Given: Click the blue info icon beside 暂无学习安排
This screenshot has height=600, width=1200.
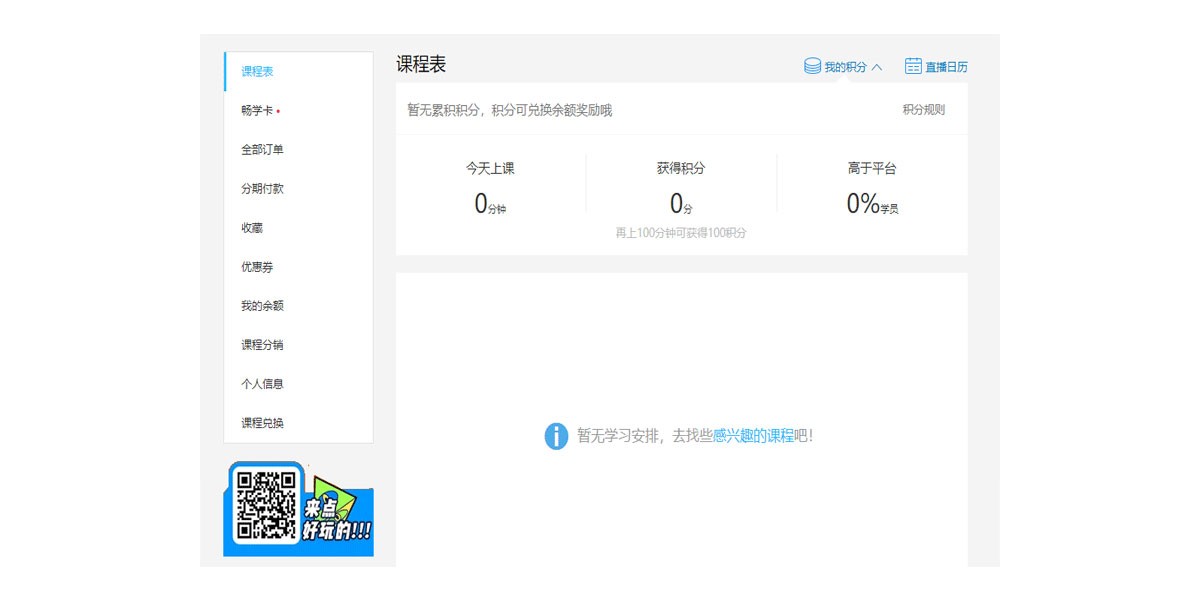Looking at the screenshot, I should 556,436.
